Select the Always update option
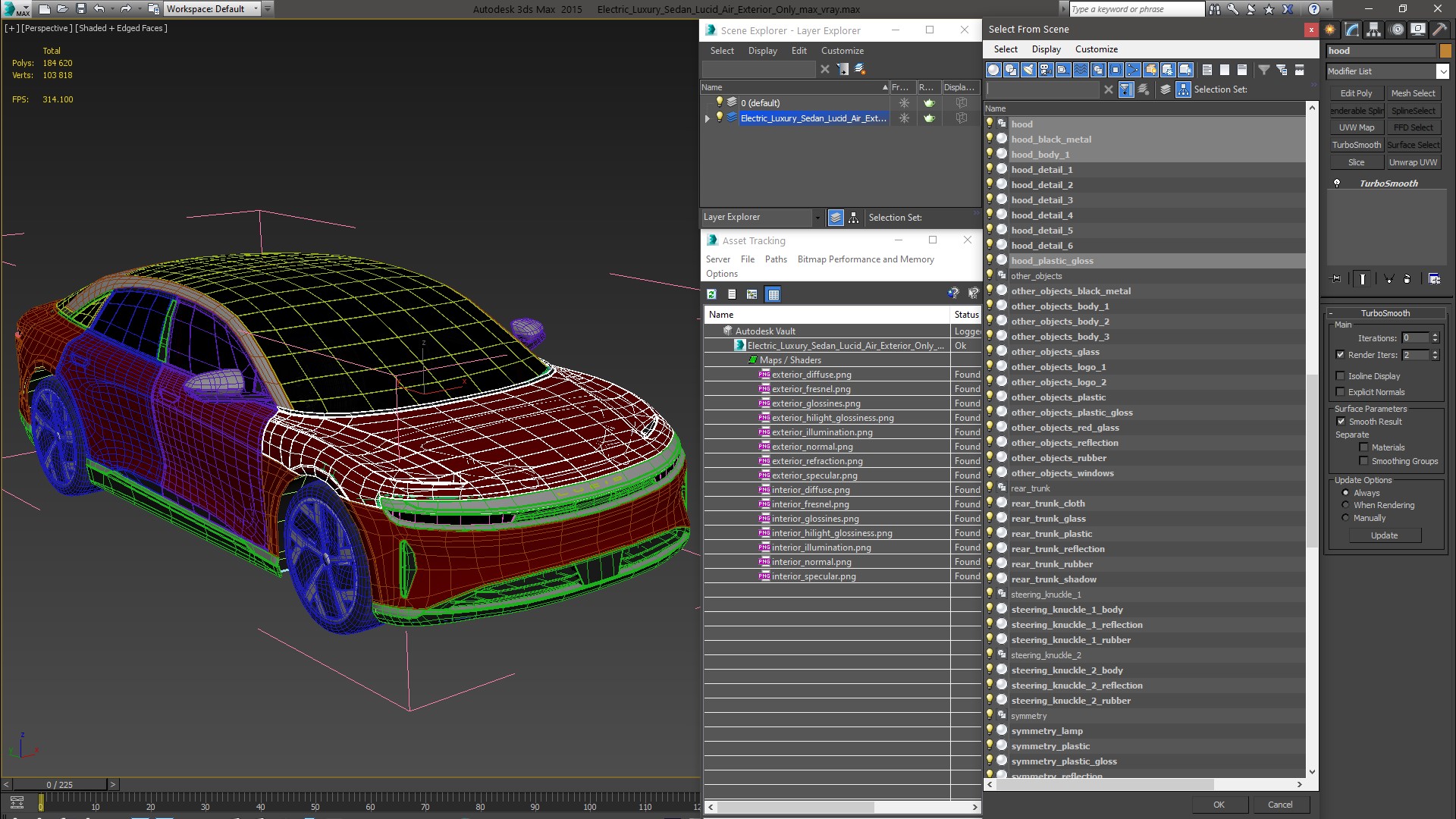1456x819 pixels. [1346, 493]
